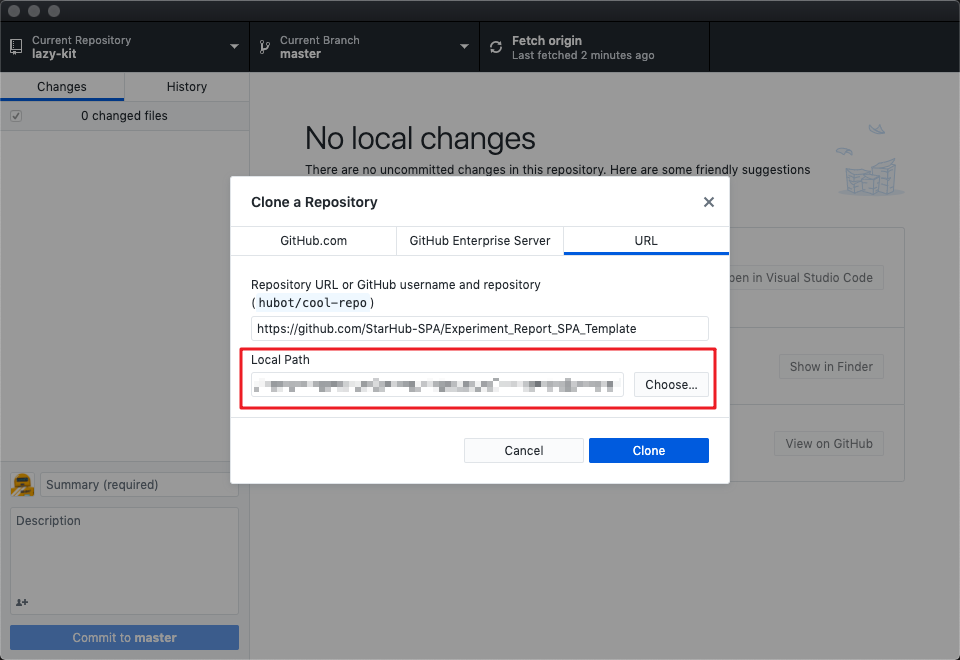Expand the Current Repository dropdown
This screenshot has height=660, width=960.
click(234, 47)
